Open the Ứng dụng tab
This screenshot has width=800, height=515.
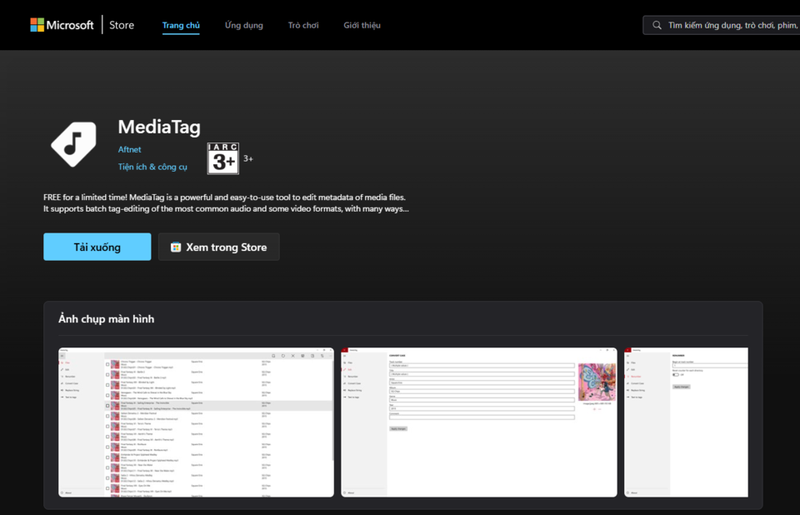(244, 25)
